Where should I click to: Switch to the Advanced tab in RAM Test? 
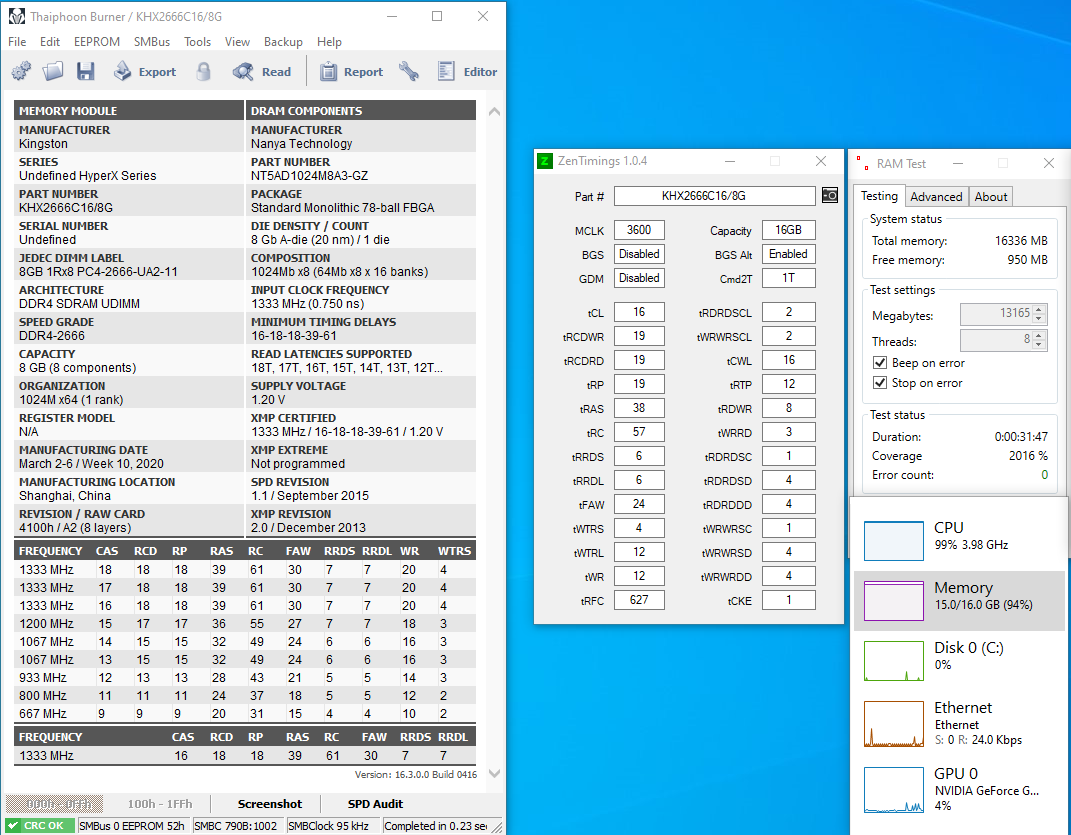click(936, 197)
